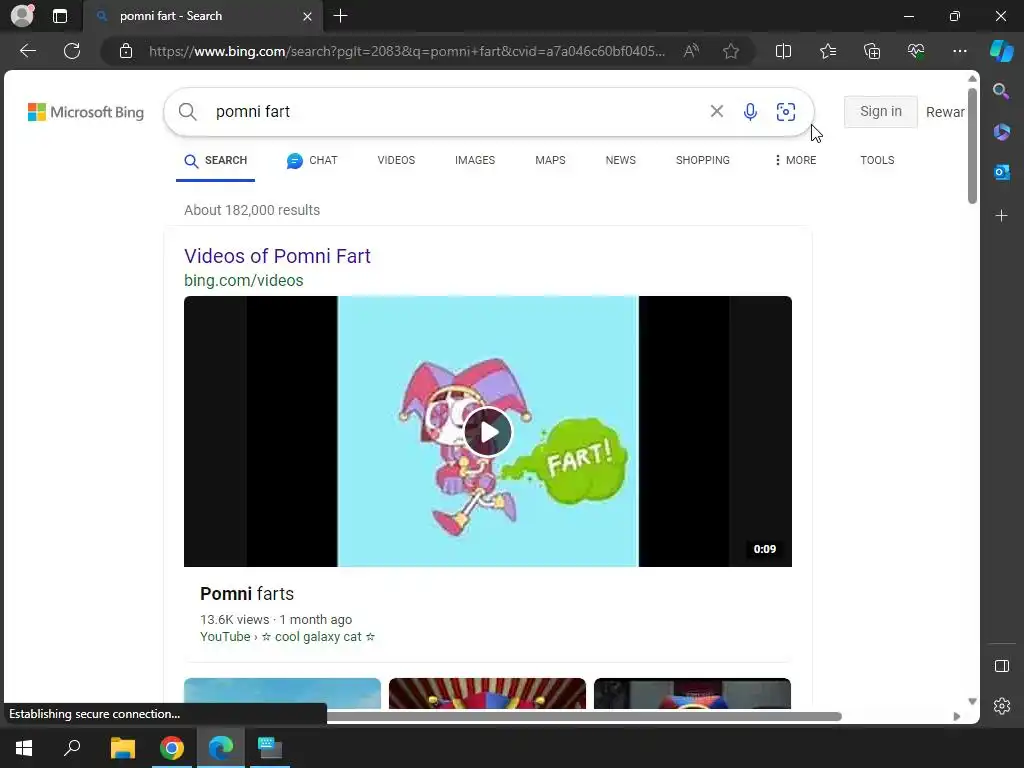1024x768 pixels.
Task: Start Read Aloud from address bar
Action: point(691,51)
